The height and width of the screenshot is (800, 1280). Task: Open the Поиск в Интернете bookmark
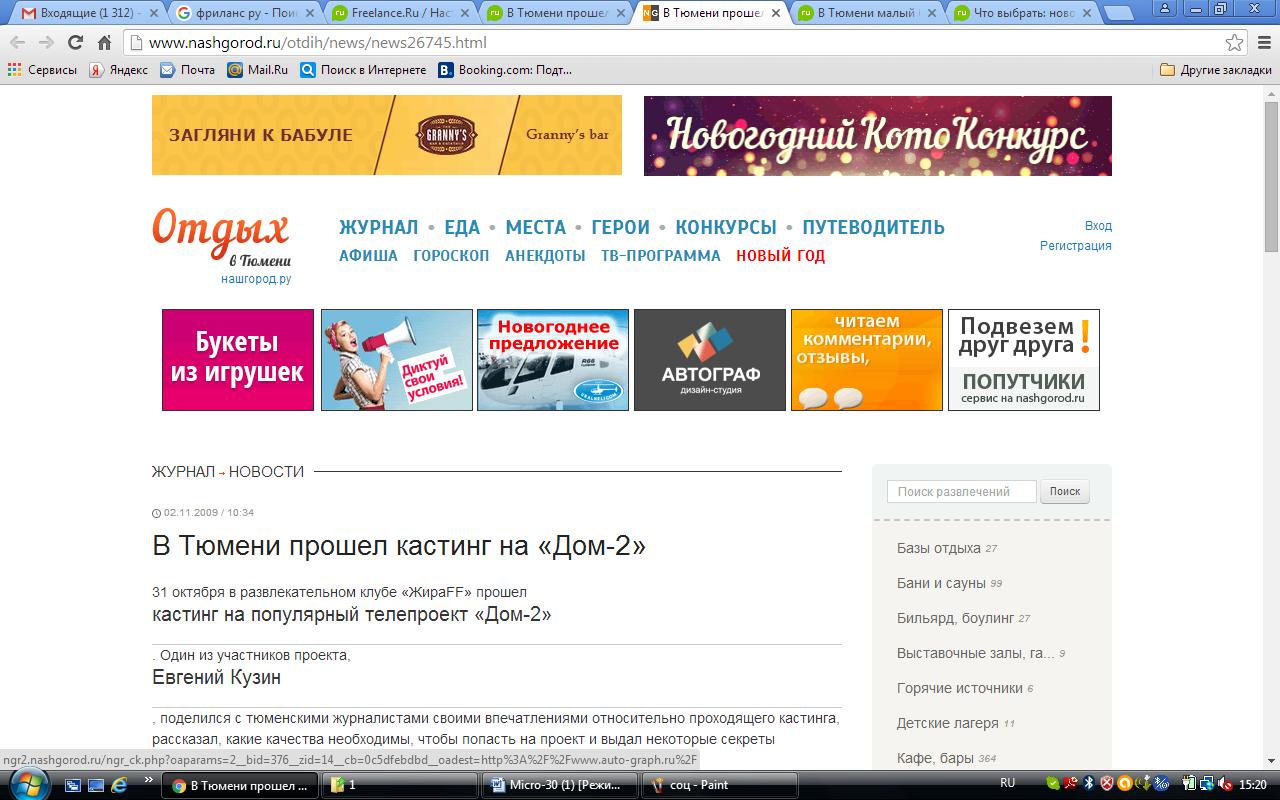(x=363, y=70)
